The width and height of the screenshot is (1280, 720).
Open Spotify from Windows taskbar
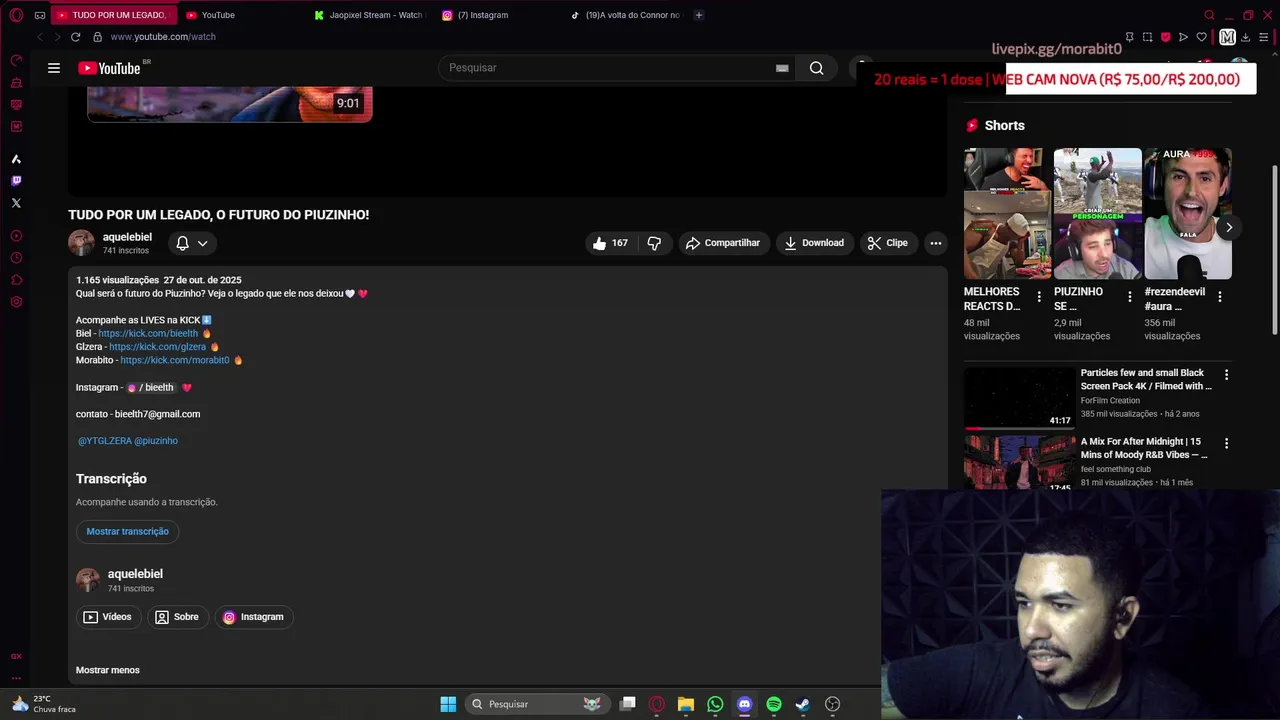tap(774, 704)
